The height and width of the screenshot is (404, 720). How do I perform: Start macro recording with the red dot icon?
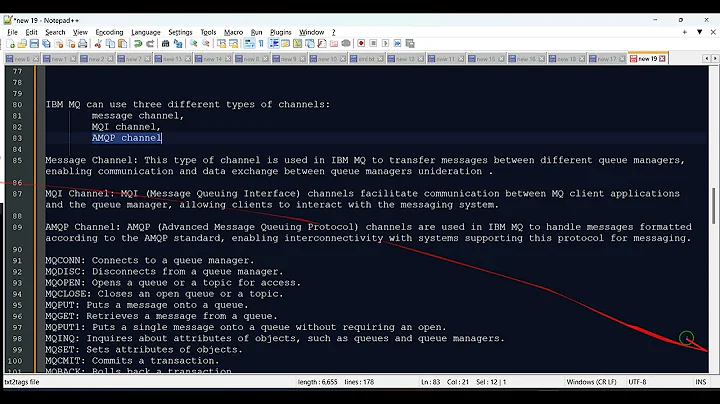(x=361, y=44)
